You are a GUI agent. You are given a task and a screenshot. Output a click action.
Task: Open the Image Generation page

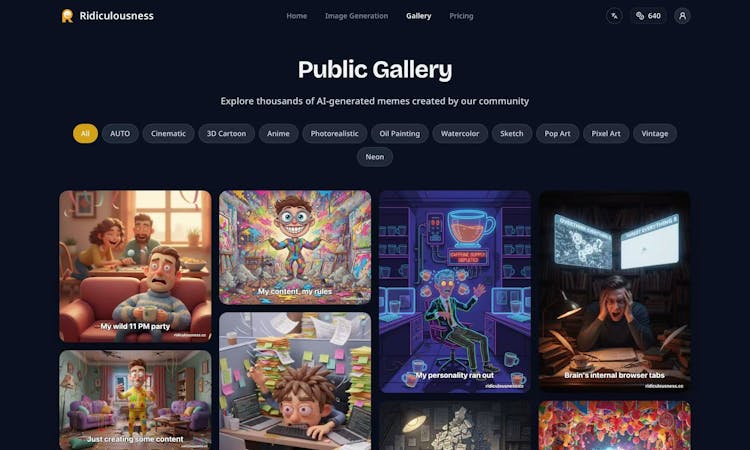tap(356, 16)
